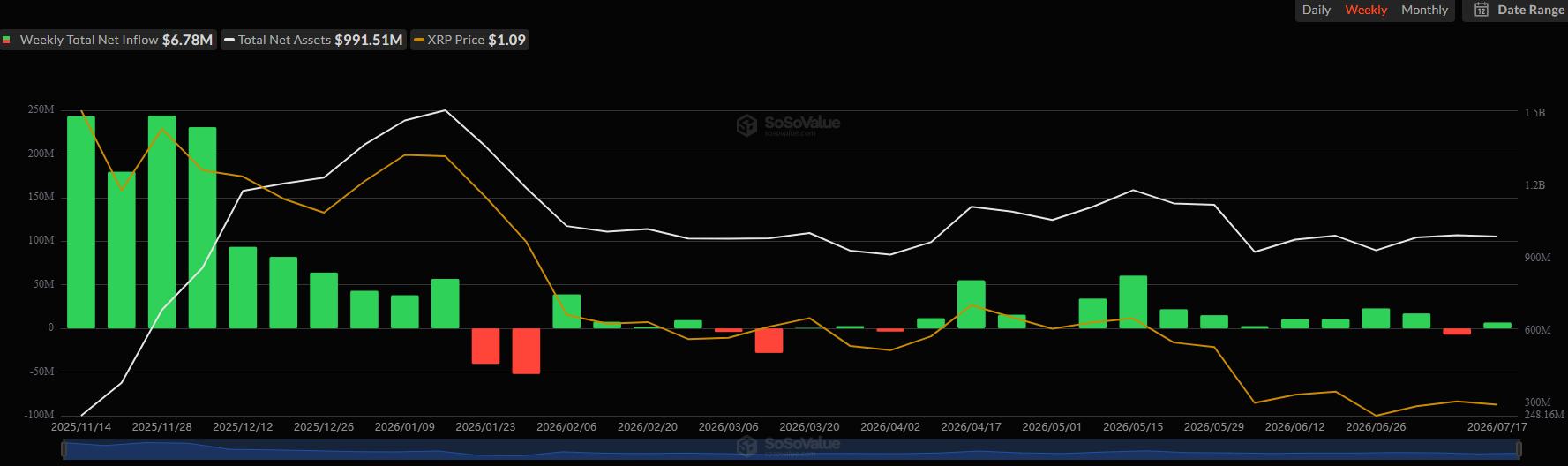The image size is (1568, 466).
Task: Click the 2025/11/14 date axis label
Action: [x=81, y=427]
